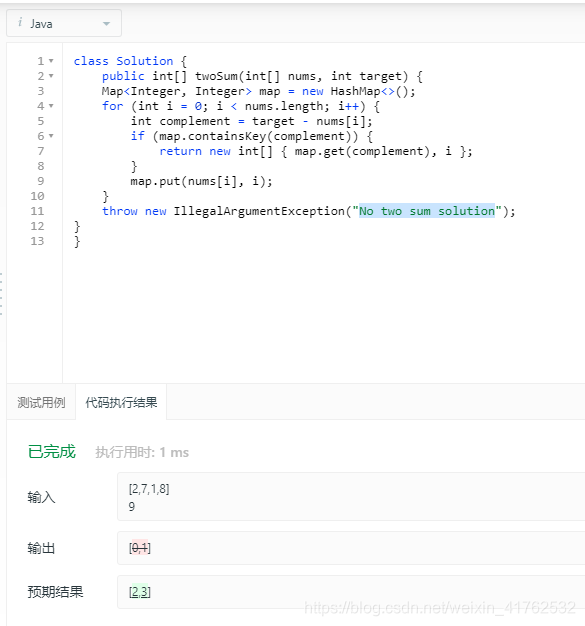Image resolution: width=585 pixels, height=626 pixels.
Task: Click the 输出 label
Action: pyautogui.click(x=42, y=548)
